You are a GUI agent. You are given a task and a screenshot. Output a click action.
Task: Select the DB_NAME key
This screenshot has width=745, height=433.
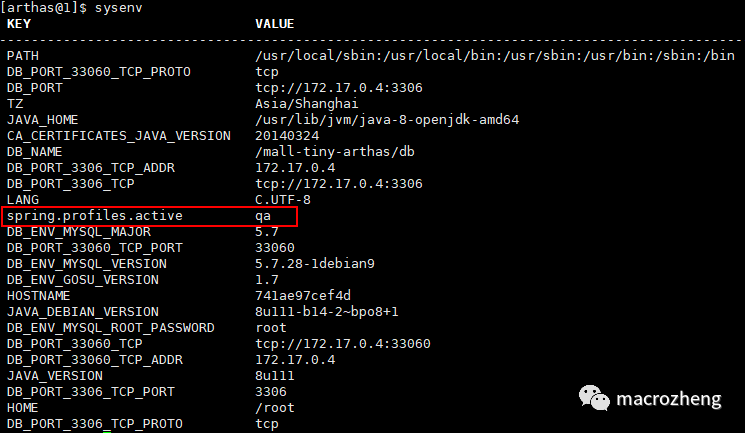[35, 152]
